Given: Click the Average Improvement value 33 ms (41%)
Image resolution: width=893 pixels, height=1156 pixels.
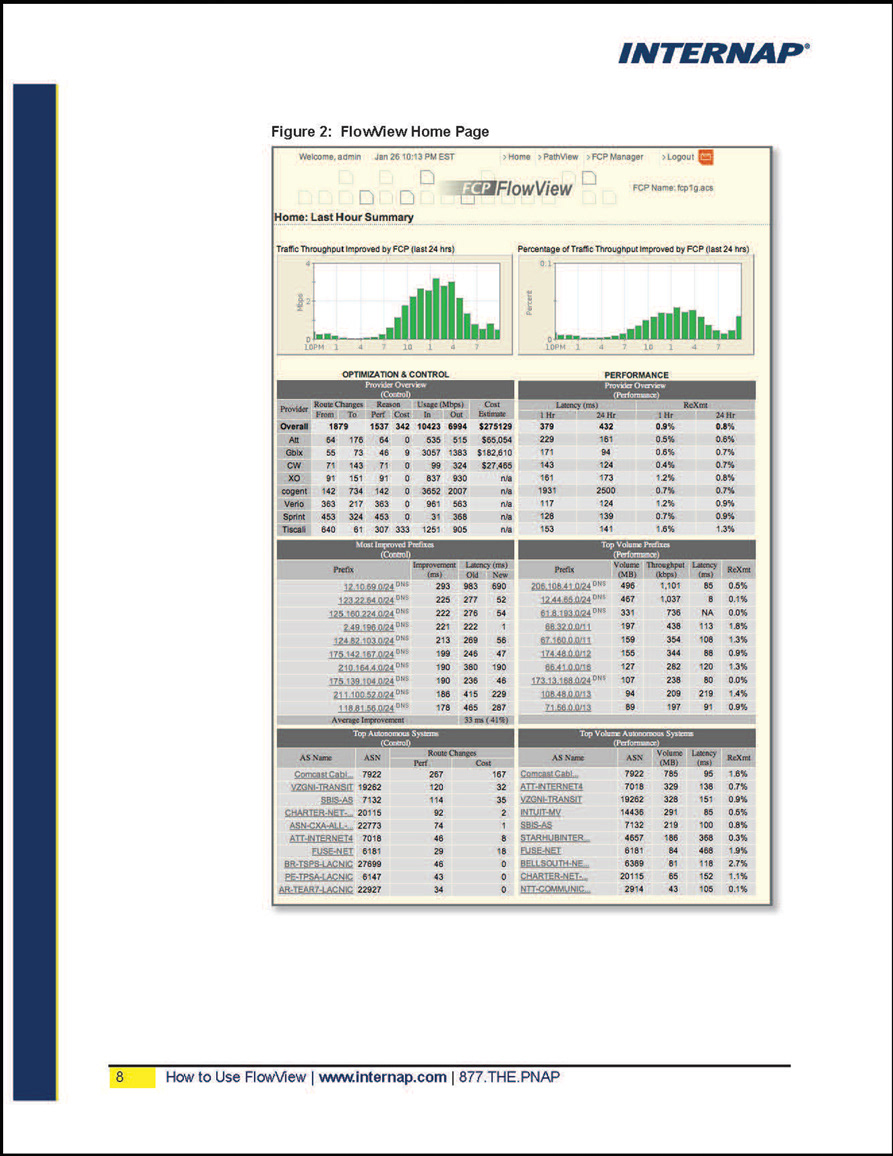Looking at the screenshot, I should coord(486,720).
